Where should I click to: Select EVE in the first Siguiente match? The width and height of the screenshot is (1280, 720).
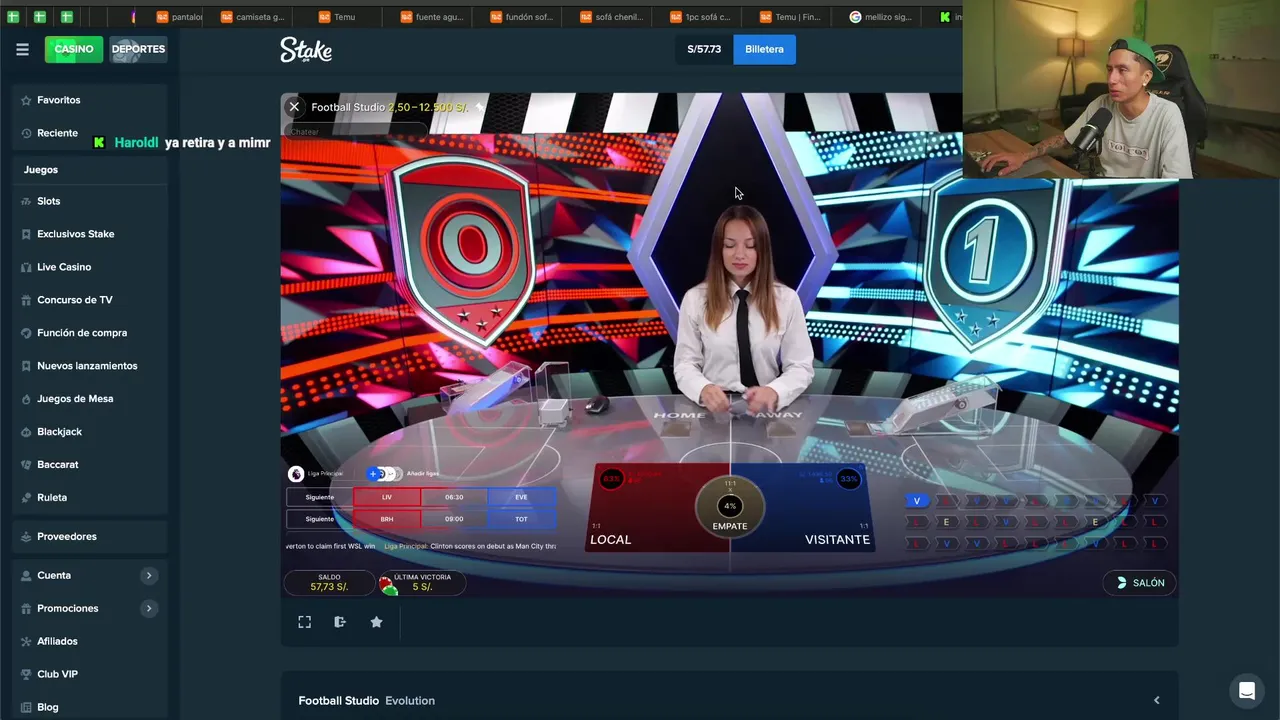(x=521, y=497)
